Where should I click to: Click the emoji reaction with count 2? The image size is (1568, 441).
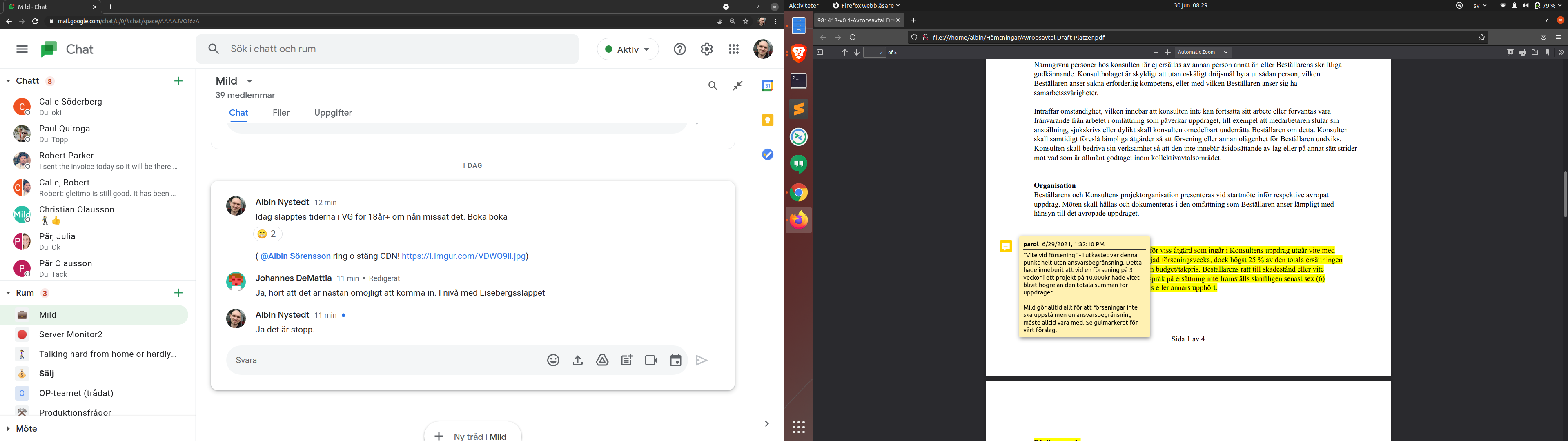coord(268,234)
